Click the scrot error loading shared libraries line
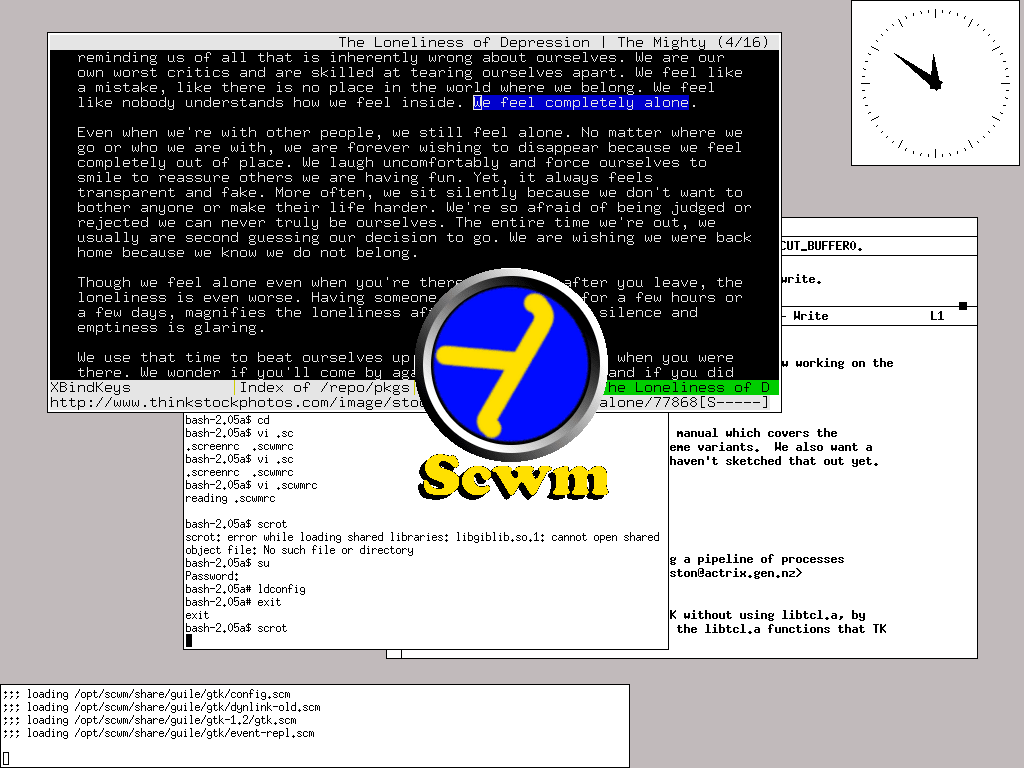 pos(422,537)
